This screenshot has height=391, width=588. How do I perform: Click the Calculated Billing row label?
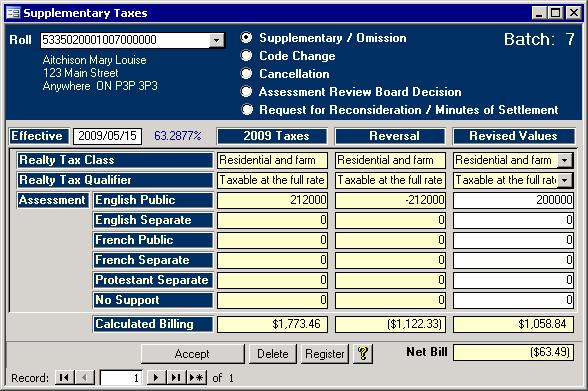tap(153, 324)
